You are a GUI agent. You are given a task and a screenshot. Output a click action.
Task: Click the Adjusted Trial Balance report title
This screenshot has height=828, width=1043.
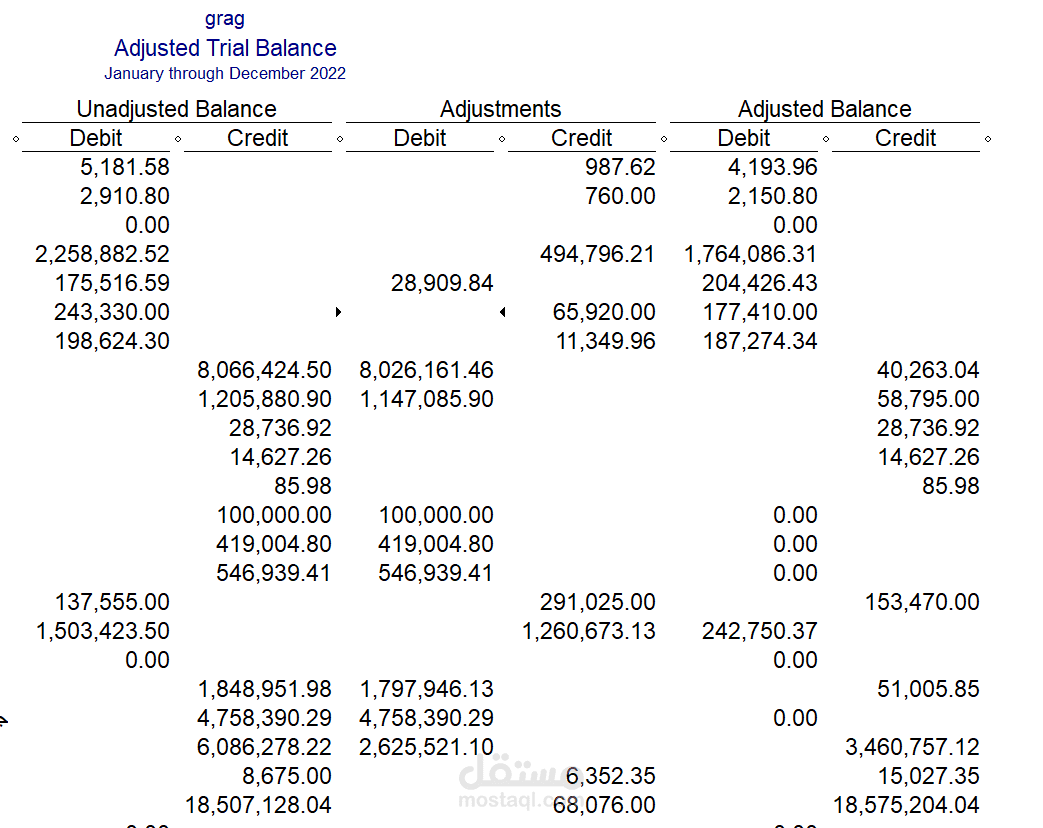point(225,49)
